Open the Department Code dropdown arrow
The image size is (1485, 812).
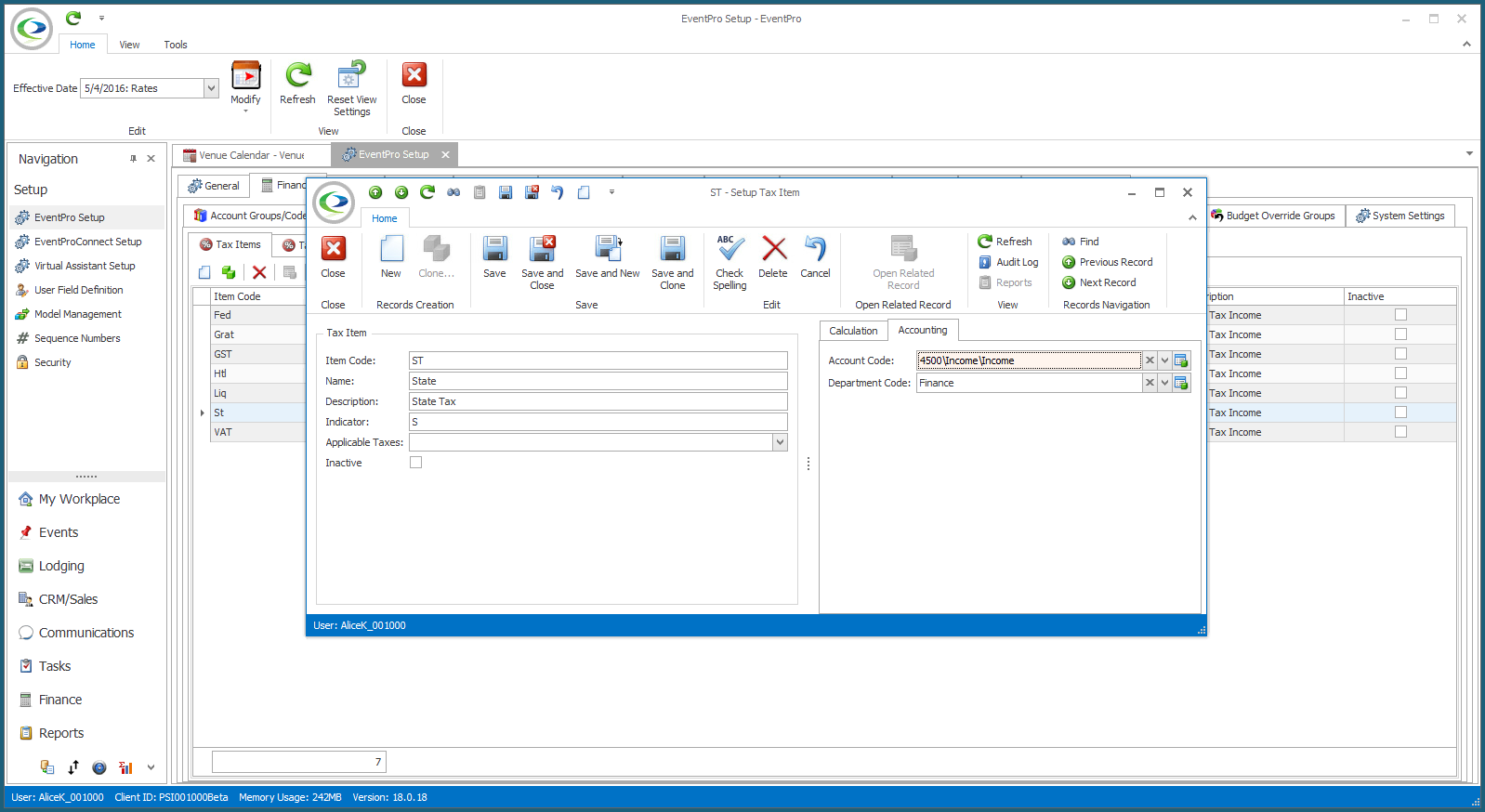point(1164,383)
